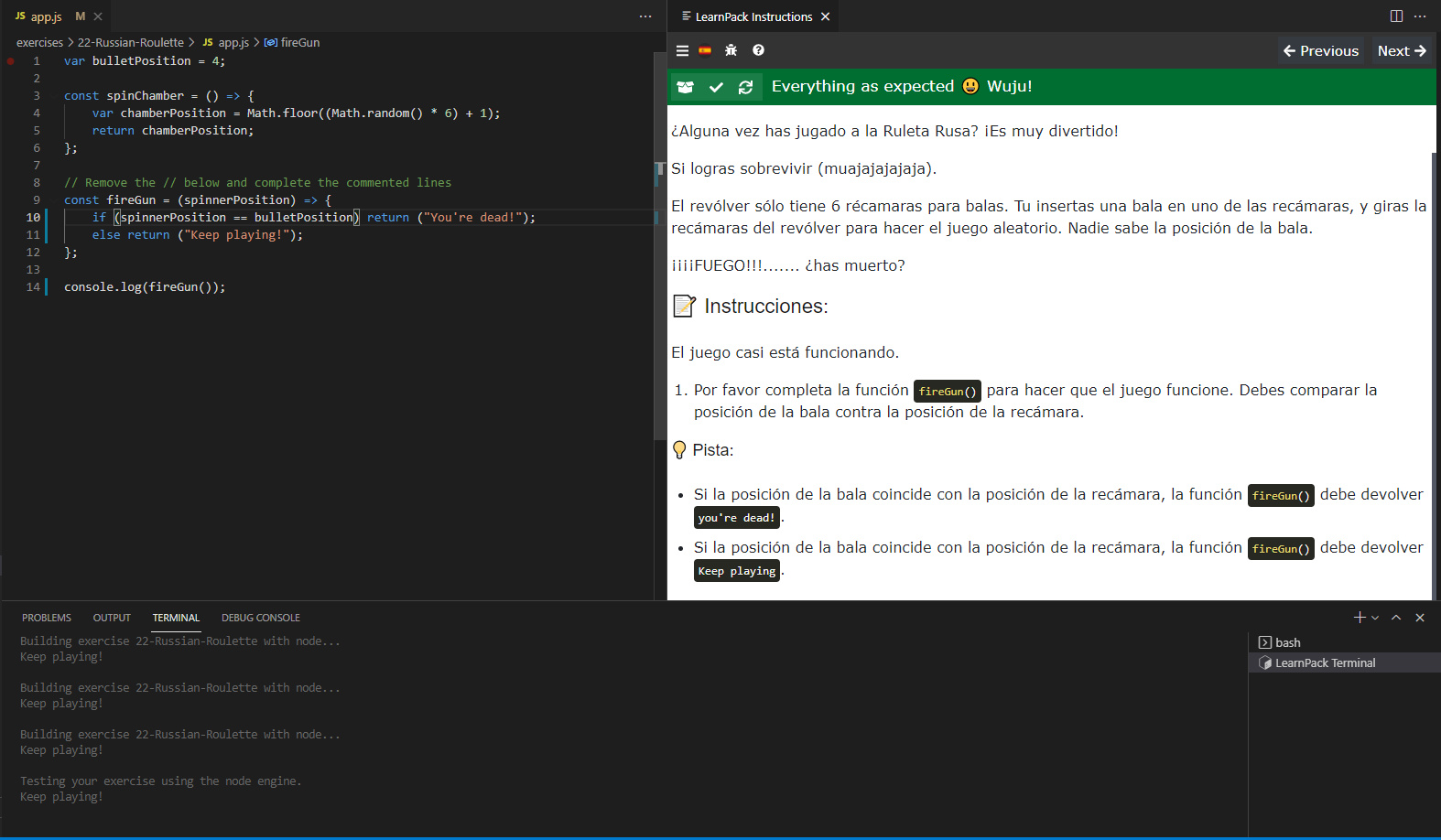The width and height of the screenshot is (1441, 840).
Task: Click the "you're dead!" code snippet
Action: (x=737, y=518)
